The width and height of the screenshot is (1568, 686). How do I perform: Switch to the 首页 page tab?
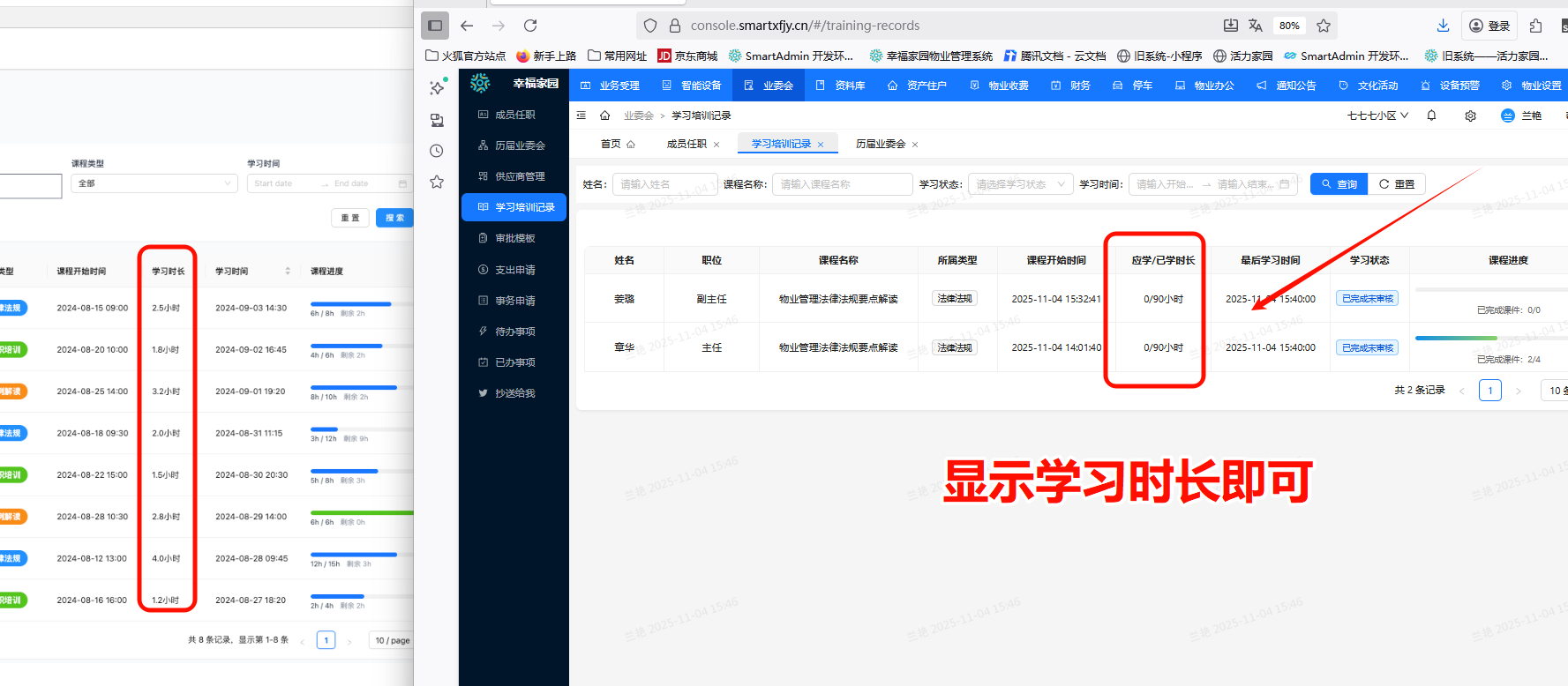(618, 144)
